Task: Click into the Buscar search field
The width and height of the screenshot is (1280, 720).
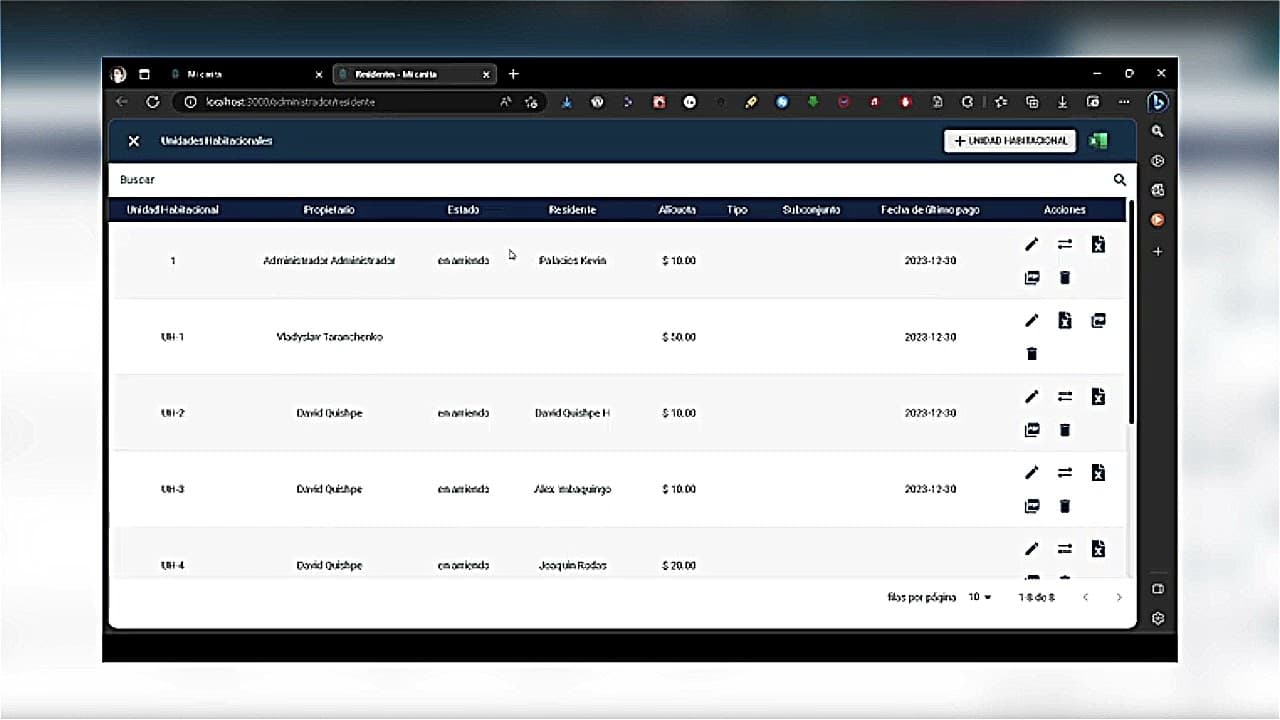Action: click(x=610, y=180)
